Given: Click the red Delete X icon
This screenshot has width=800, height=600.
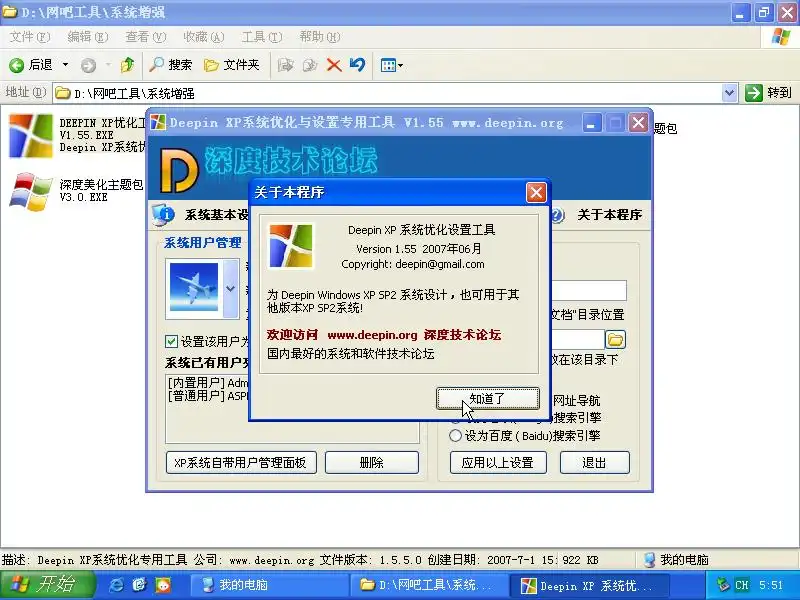Looking at the screenshot, I should point(334,65).
